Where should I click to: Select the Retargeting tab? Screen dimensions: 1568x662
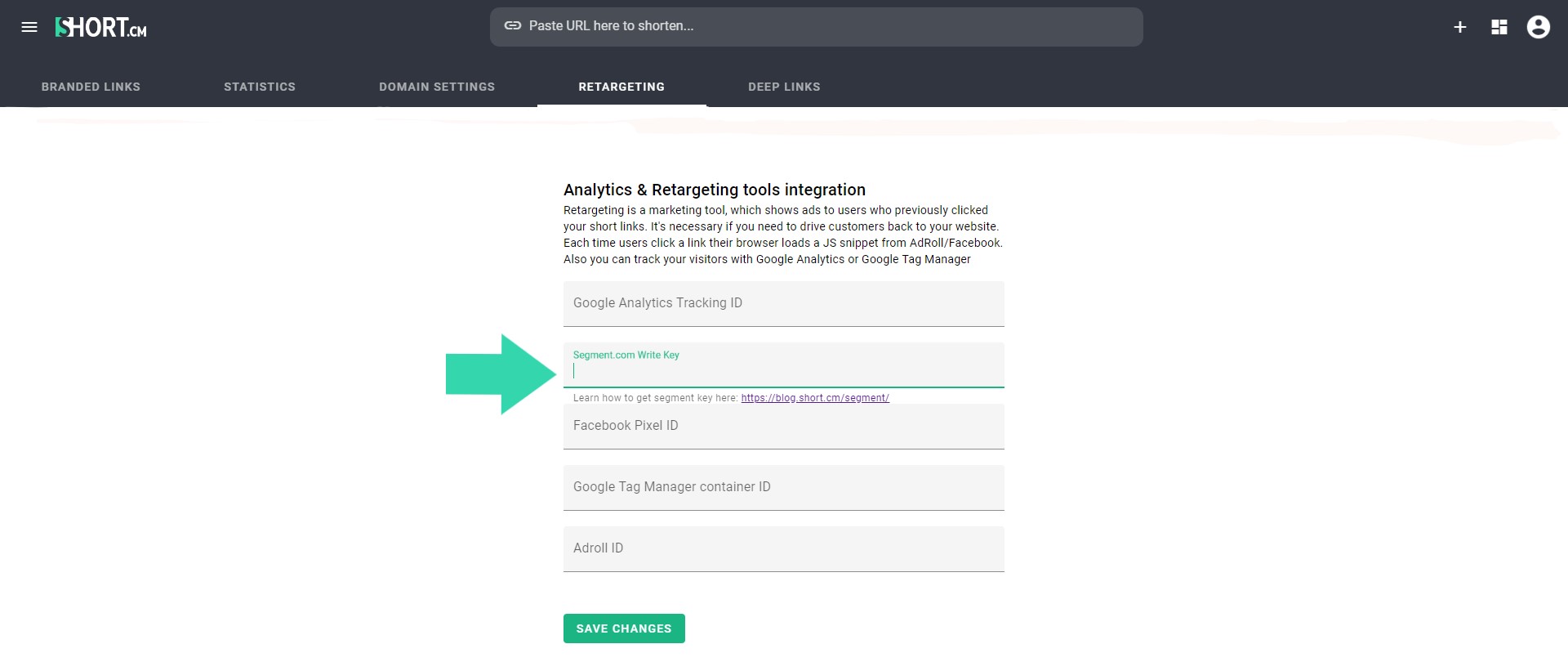(621, 87)
